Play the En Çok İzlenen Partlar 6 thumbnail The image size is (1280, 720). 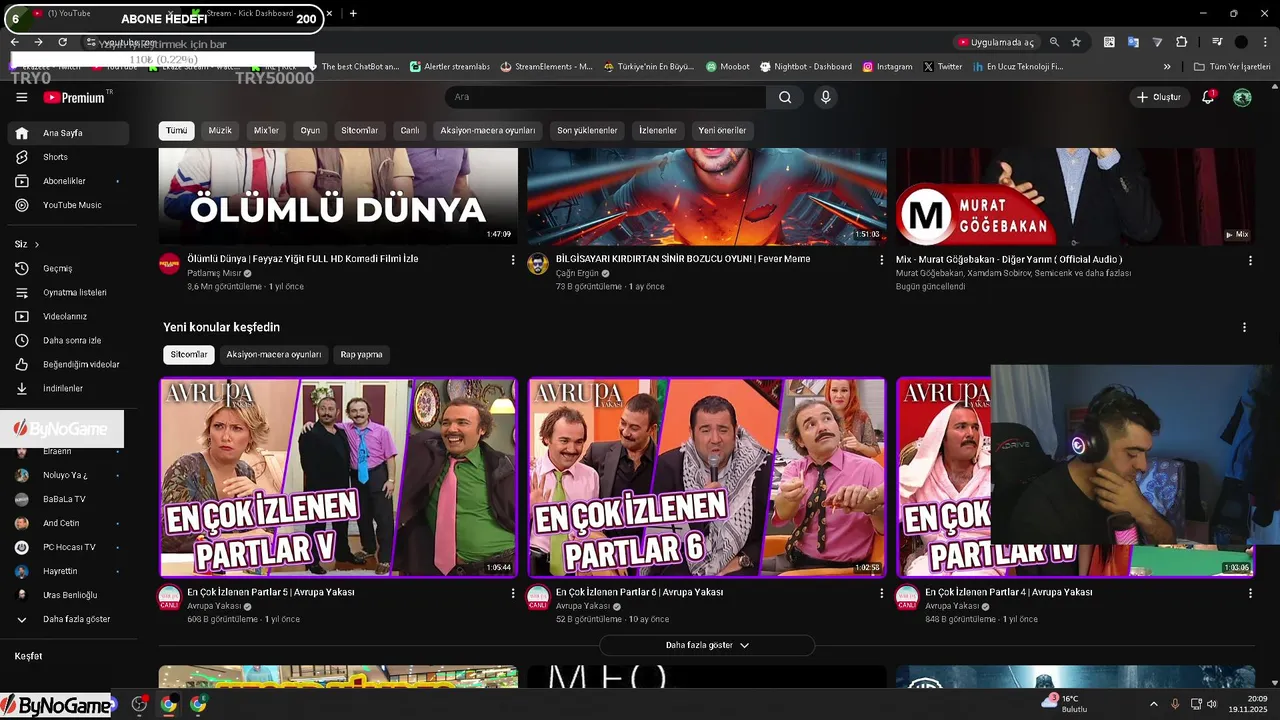tap(707, 477)
